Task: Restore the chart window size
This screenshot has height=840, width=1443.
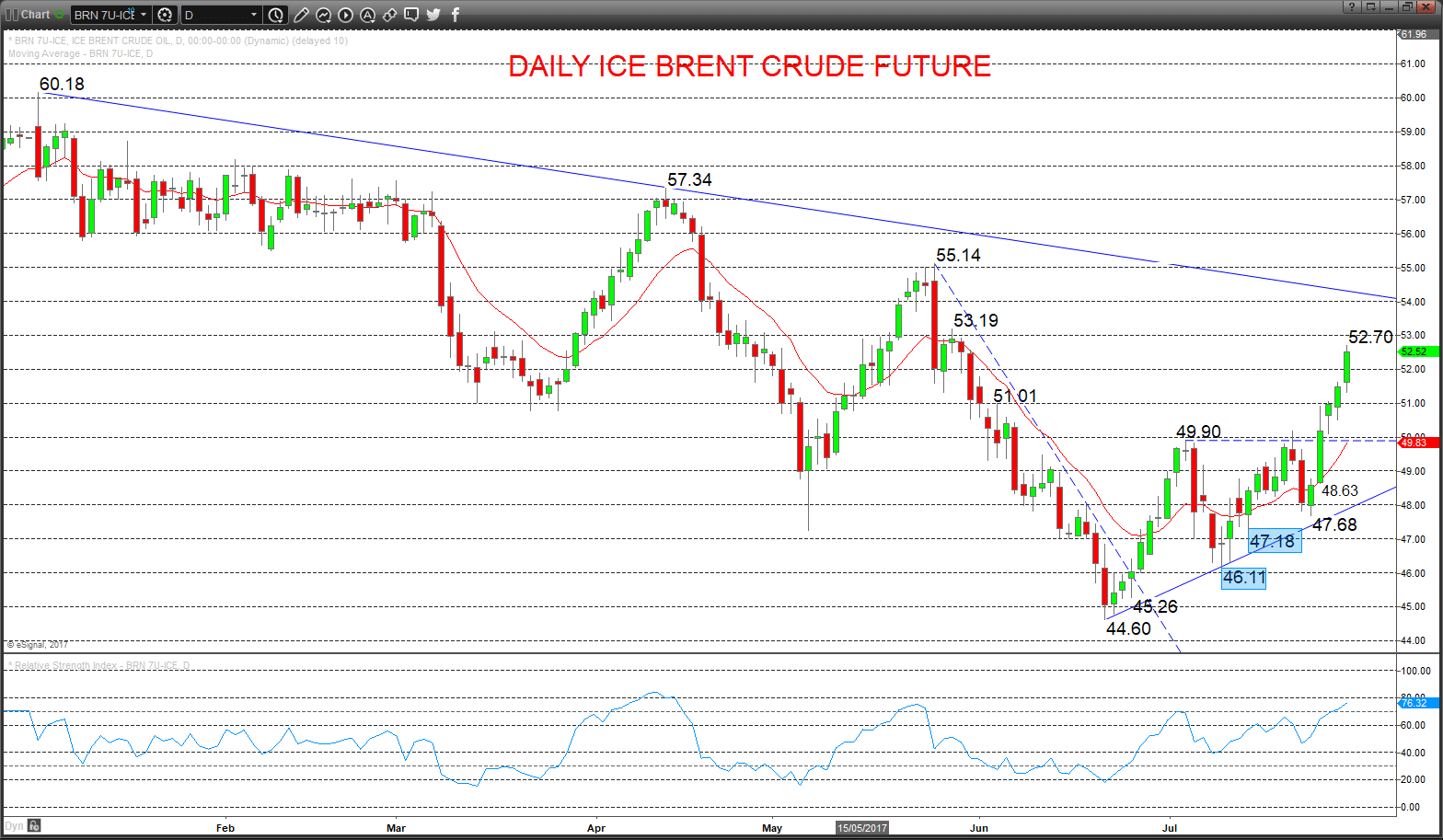Action: click(x=1406, y=6)
